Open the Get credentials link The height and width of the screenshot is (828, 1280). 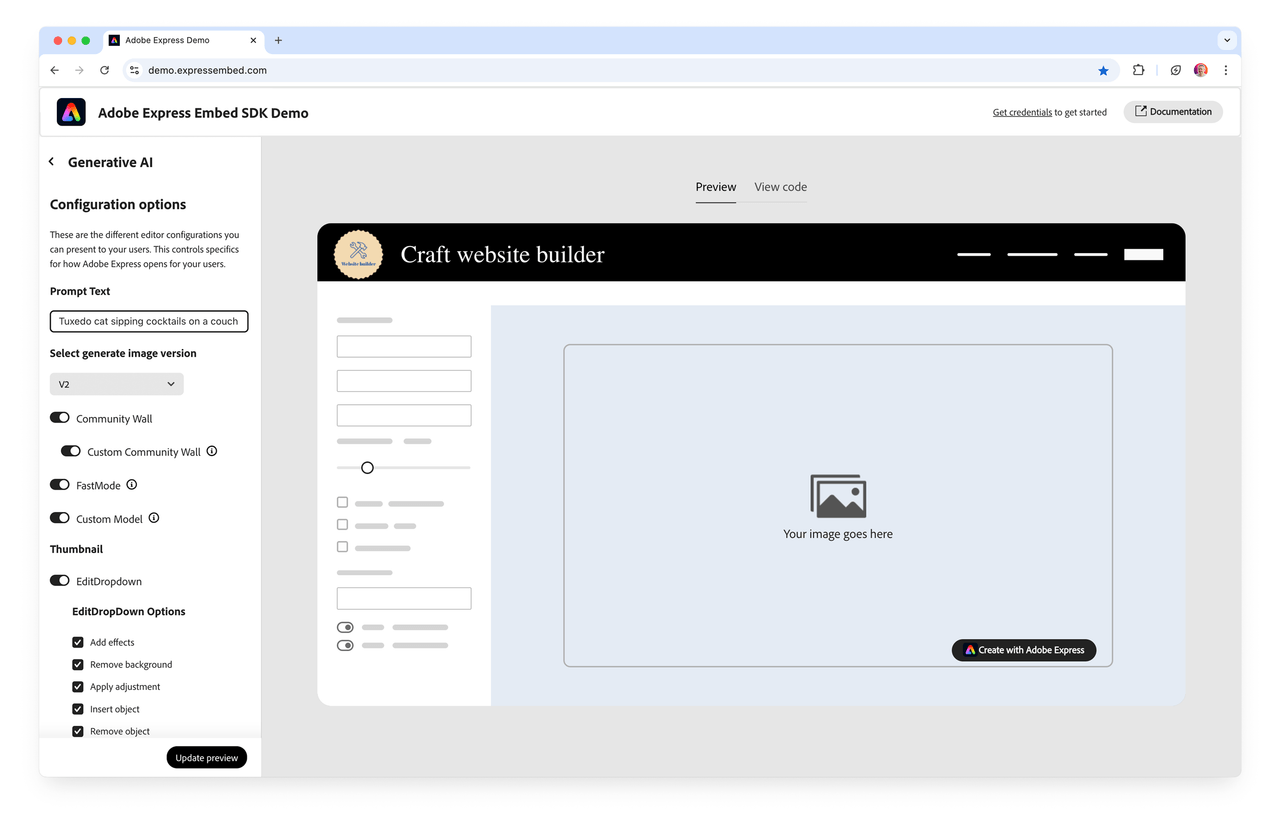(1022, 112)
